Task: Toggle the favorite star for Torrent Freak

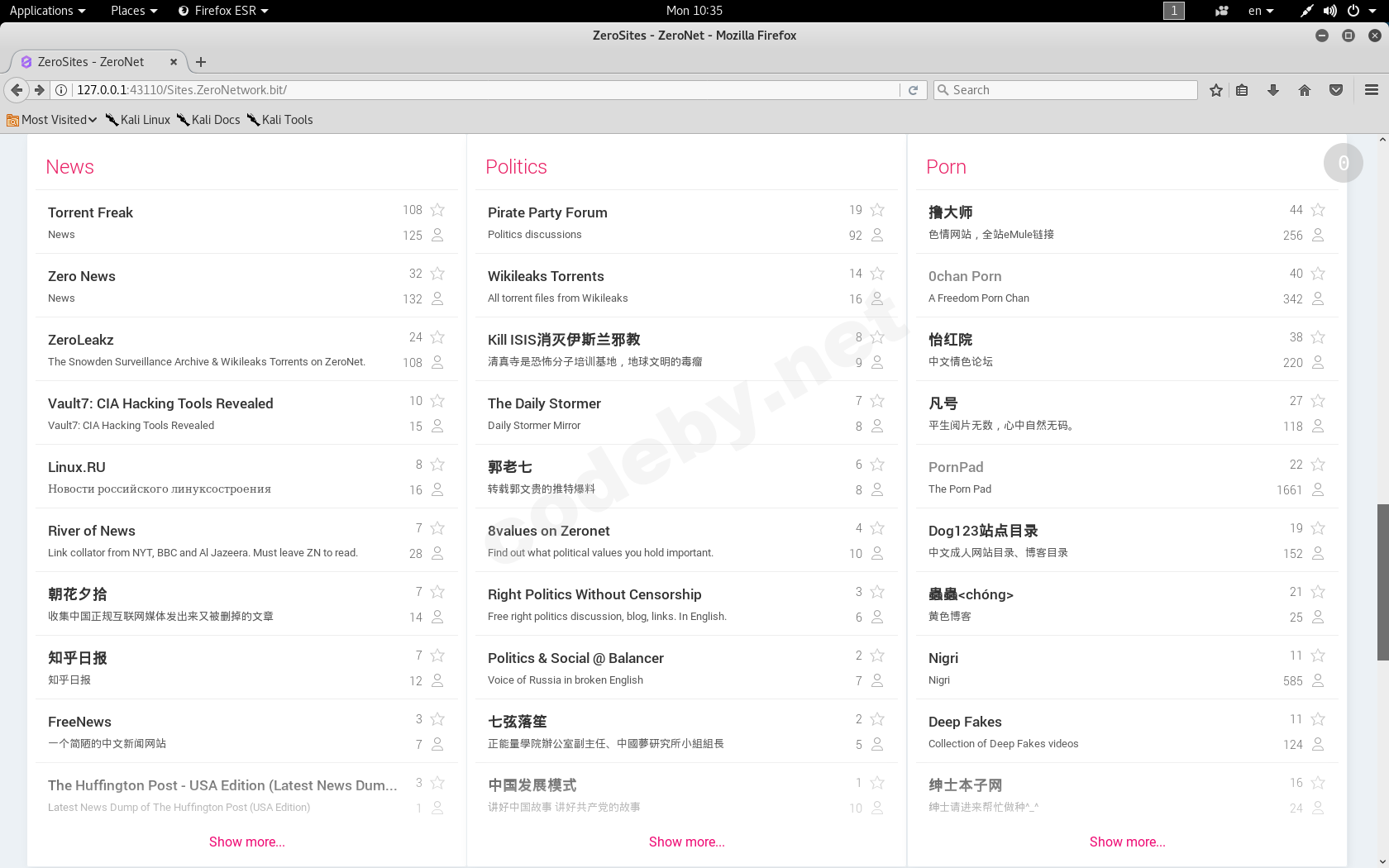Action: coord(437,210)
